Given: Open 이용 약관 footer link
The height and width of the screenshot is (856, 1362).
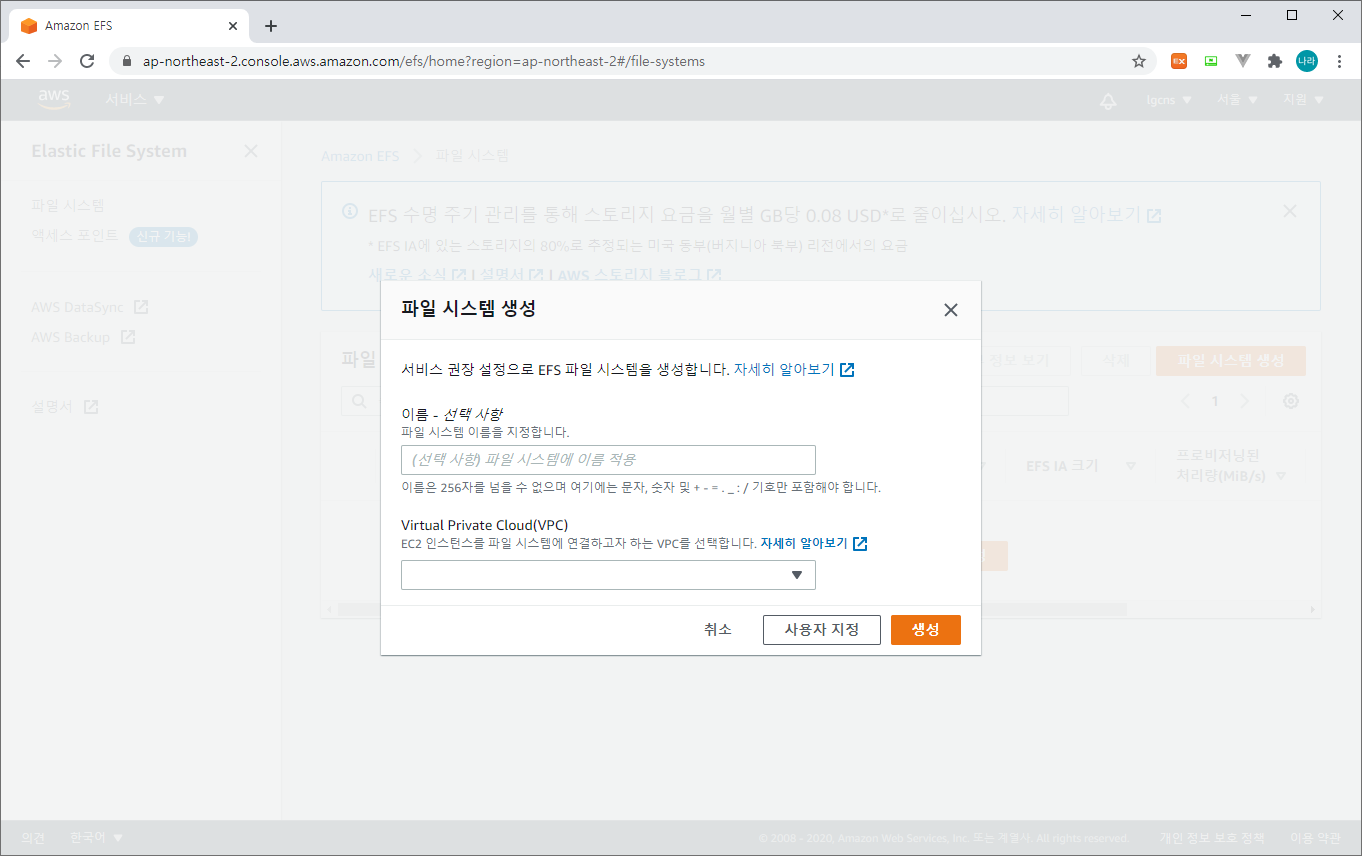Looking at the screenshot, I should [x=1315, y=838].
